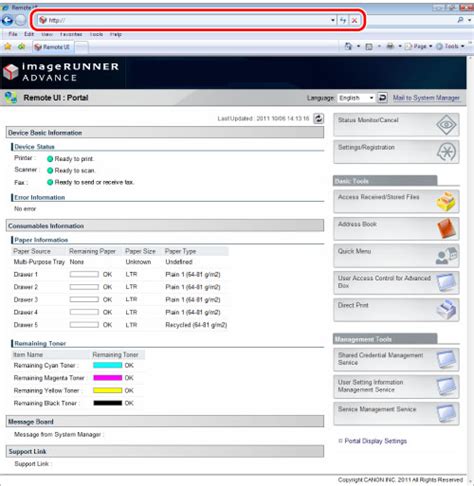Viewport: 474px width, 486px height.
Task: Apply language change with the switch icon
Action: pos(382,98)
